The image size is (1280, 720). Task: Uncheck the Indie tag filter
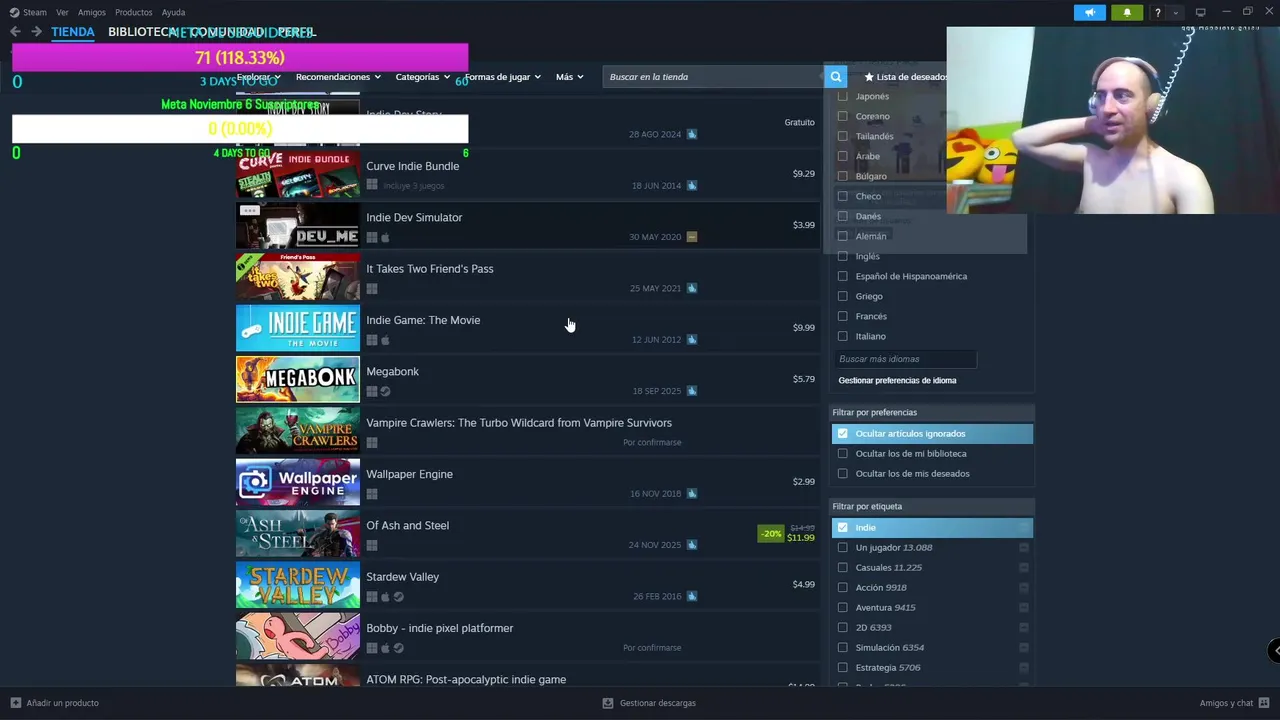pyautogui.click(x=842, y=527)
